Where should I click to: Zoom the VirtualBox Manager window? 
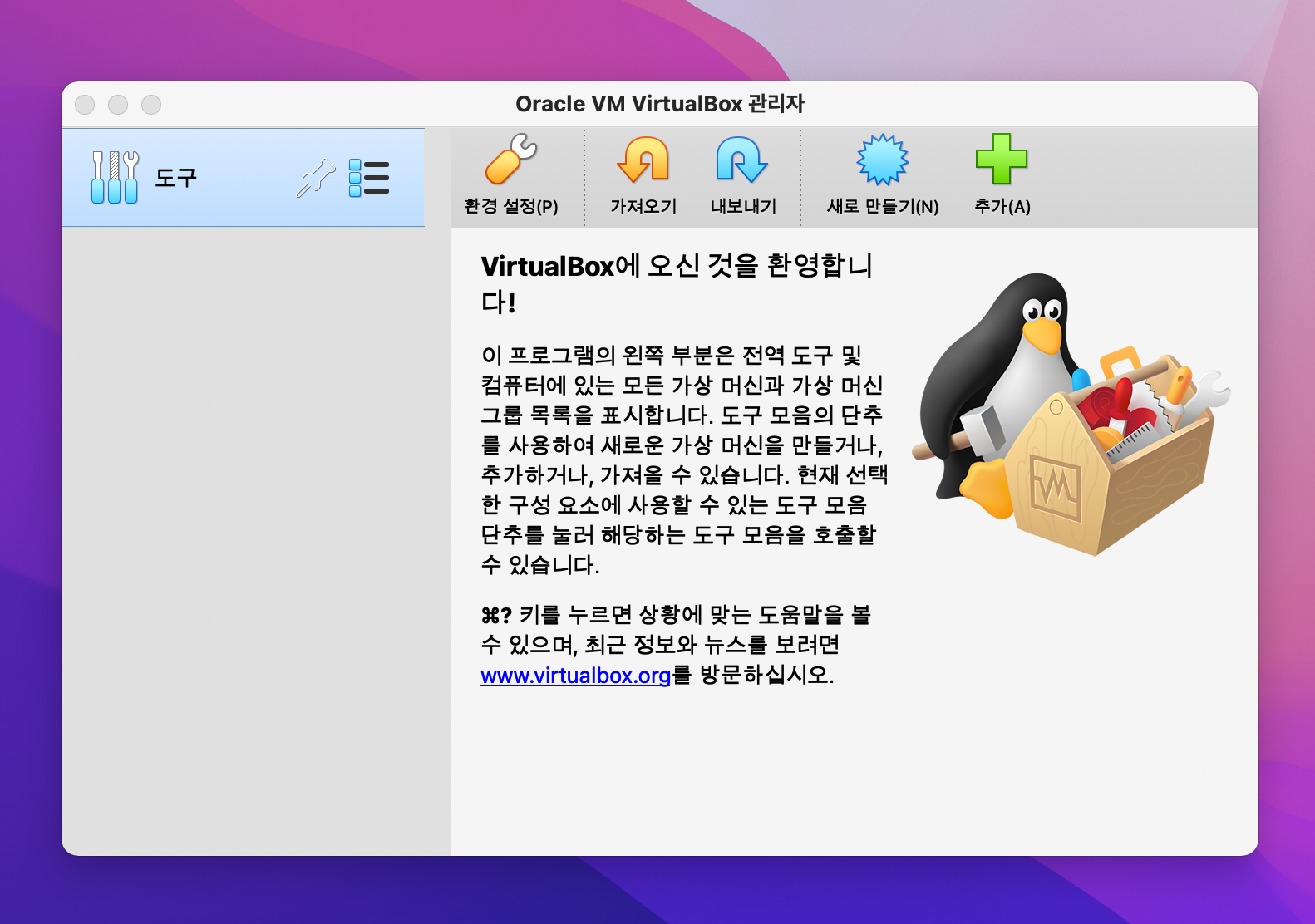pyautogui.click(x=151, y=105)
